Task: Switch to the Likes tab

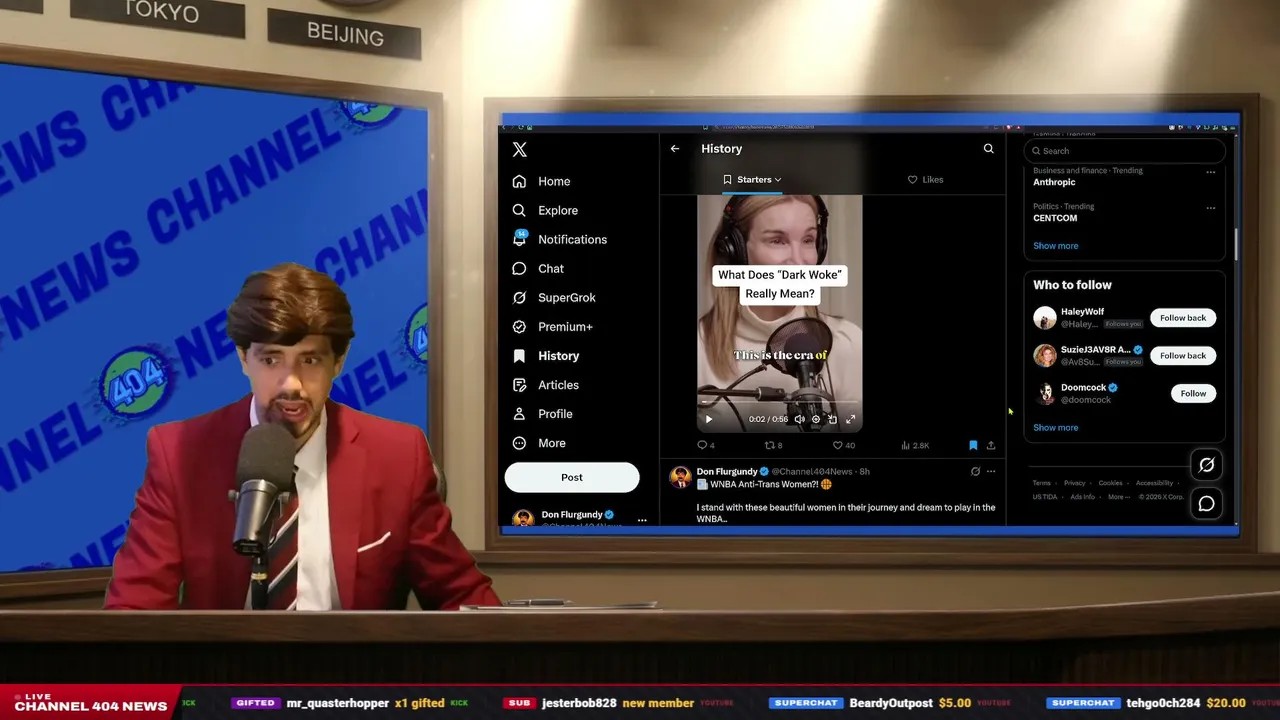Action: pos(926,180)
